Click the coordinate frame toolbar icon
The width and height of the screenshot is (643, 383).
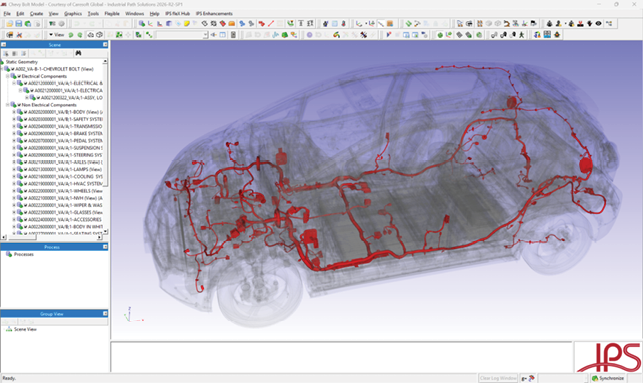pos(150,23)
